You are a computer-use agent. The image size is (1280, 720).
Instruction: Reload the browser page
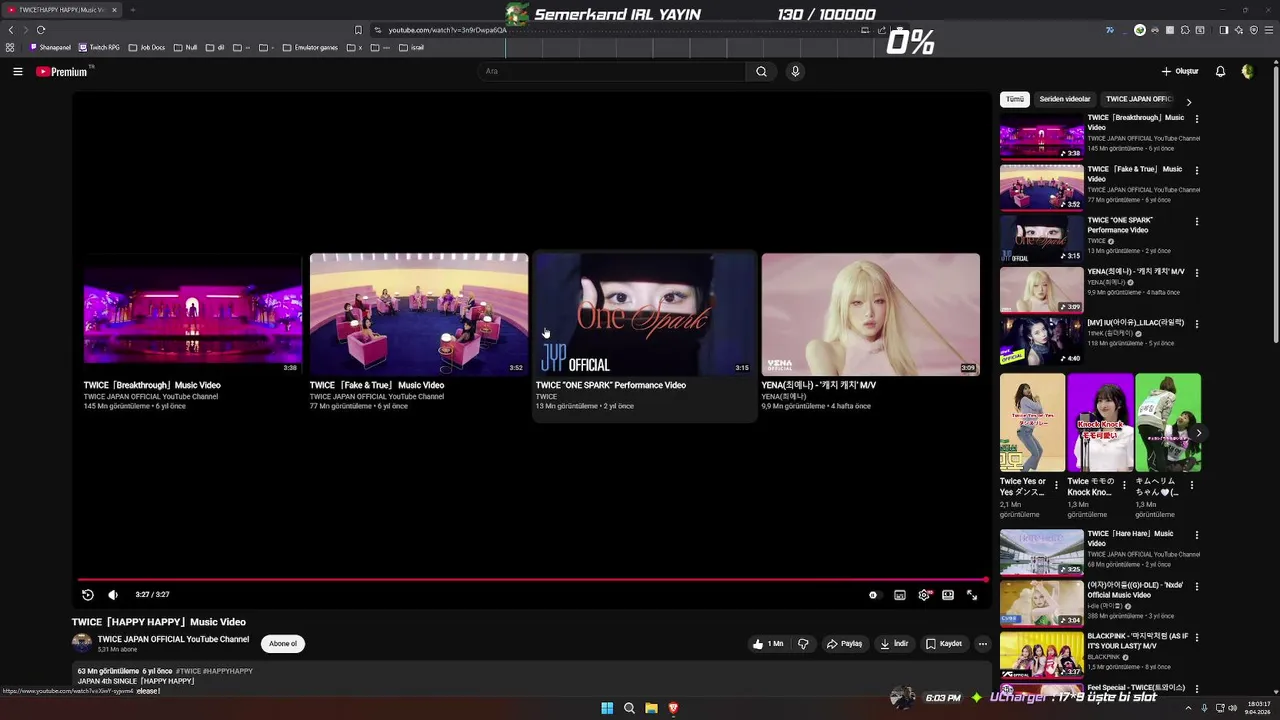click(x=41, y=30)
